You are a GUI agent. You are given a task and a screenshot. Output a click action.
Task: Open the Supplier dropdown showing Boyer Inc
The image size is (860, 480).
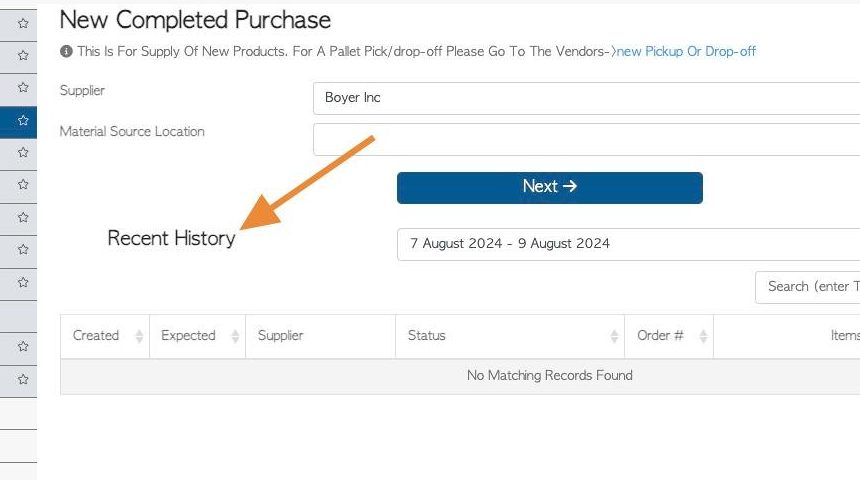(586, 98)
